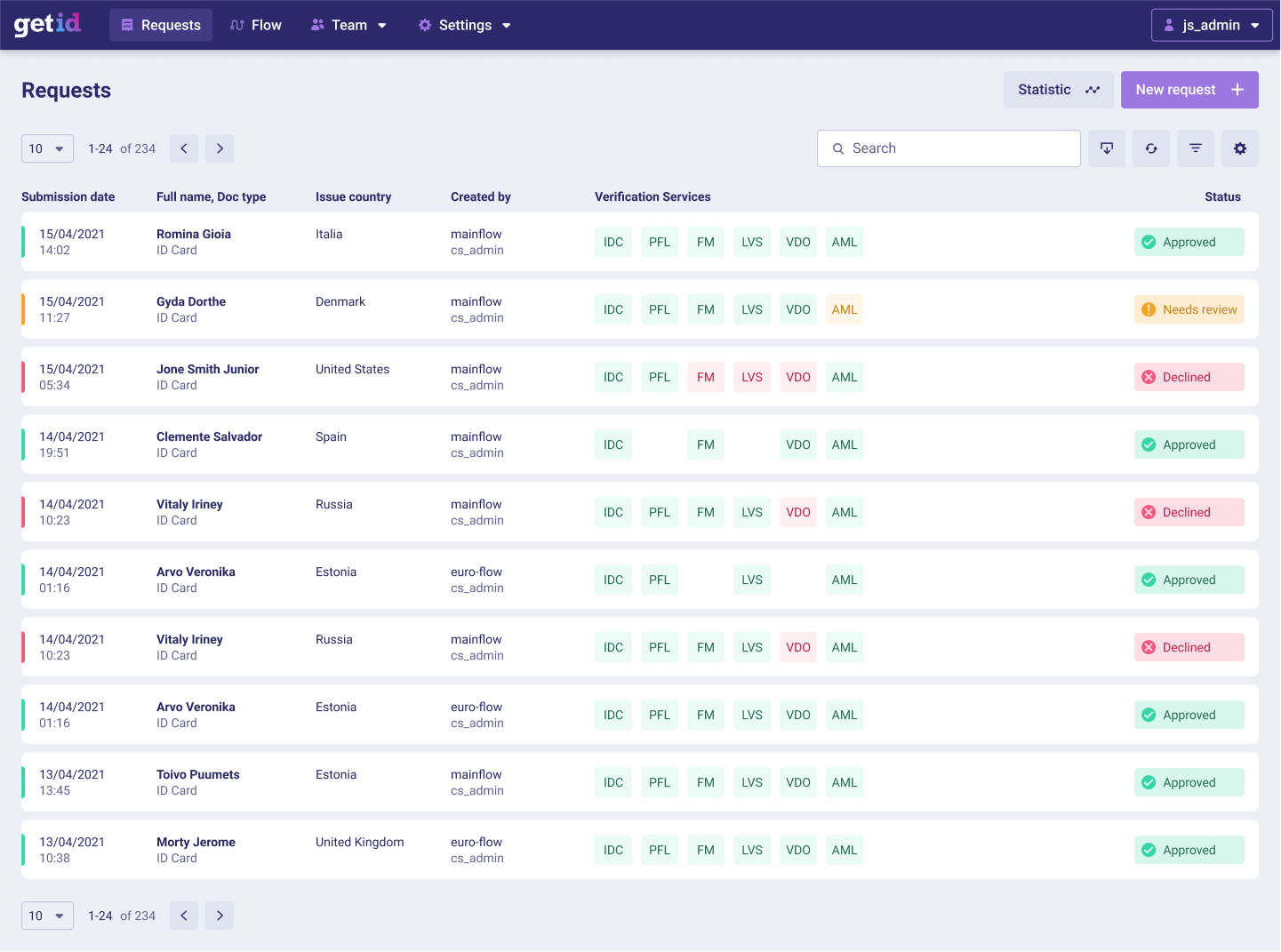Open the Statistic view
The image size is (1281, 952).
click(1058, 90)
